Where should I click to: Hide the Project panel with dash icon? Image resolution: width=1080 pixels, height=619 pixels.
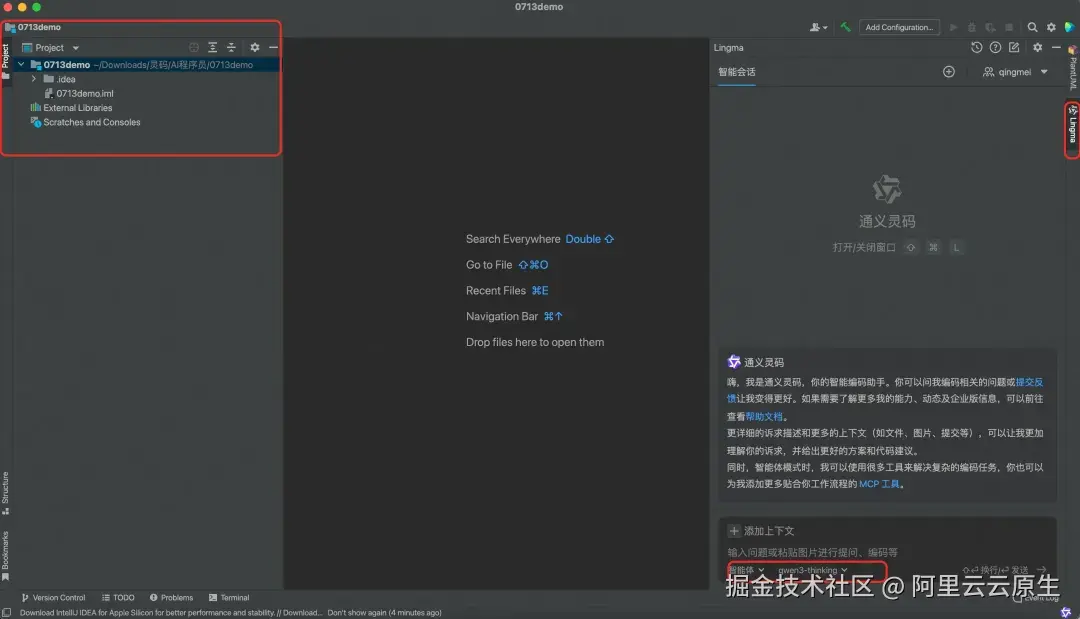point(273,48)
